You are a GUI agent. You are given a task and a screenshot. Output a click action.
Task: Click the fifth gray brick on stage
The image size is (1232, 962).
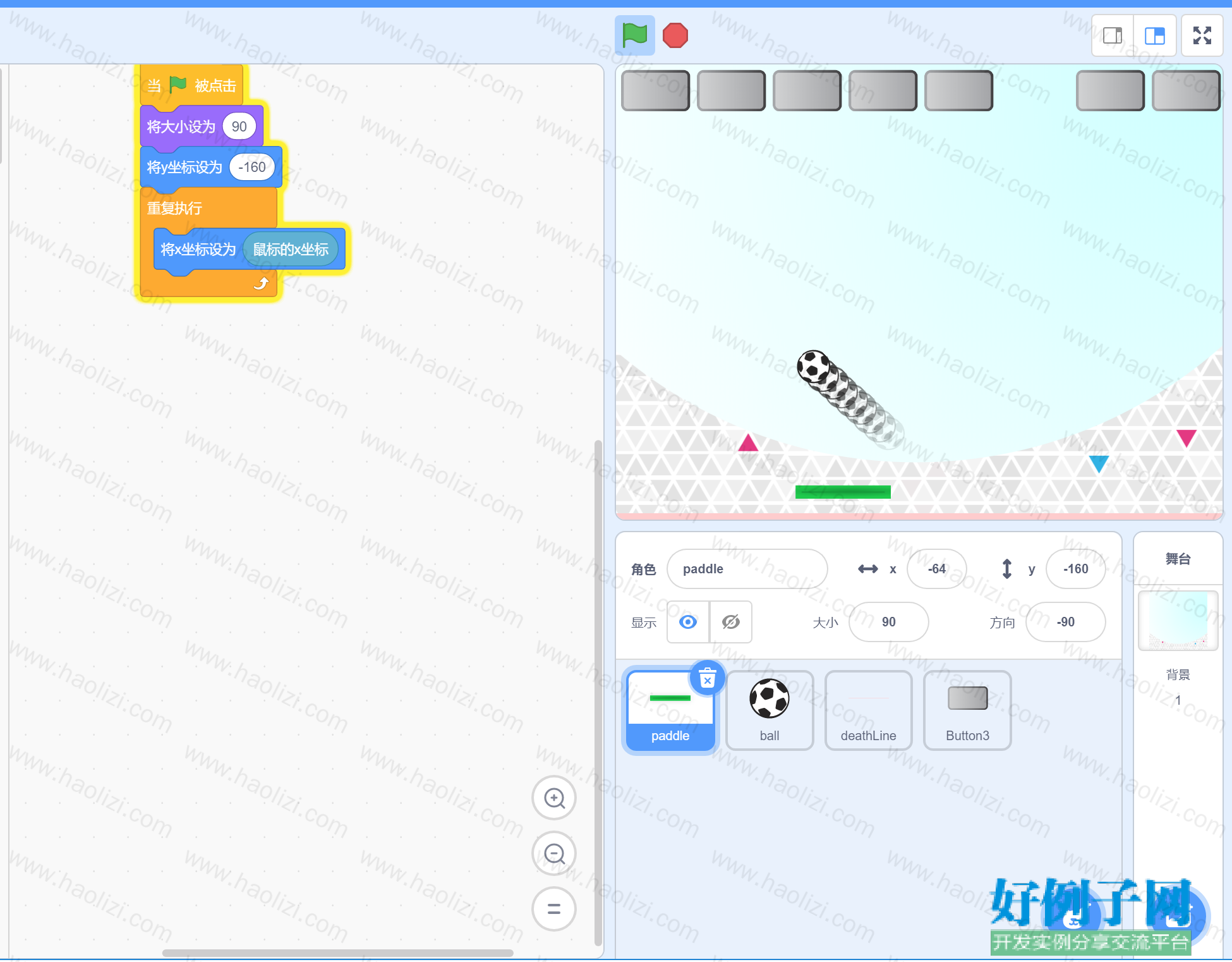click(x=958, y=91)
